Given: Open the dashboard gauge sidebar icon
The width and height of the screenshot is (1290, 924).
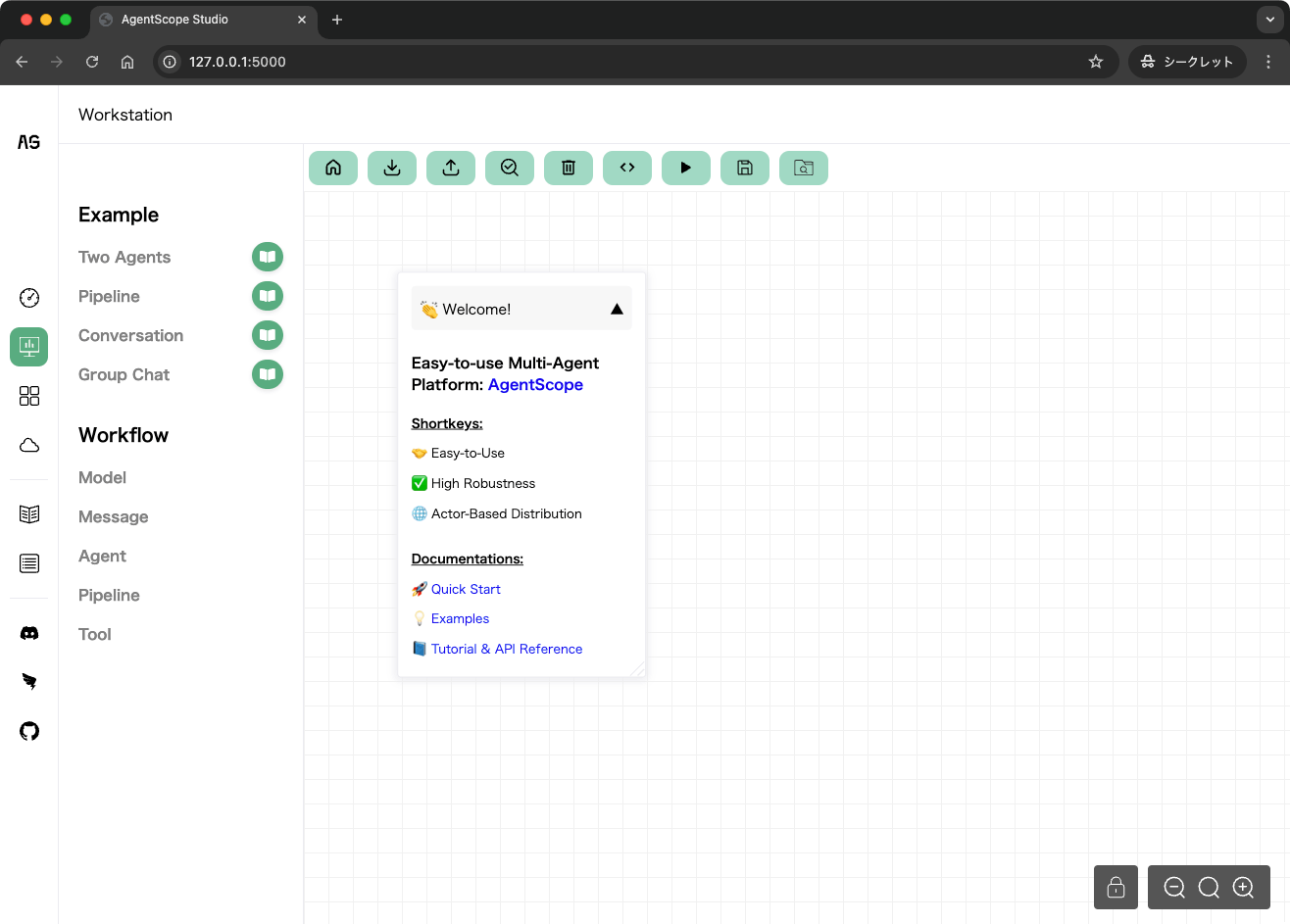Looking at the screenshot, I should pos(29,298).
